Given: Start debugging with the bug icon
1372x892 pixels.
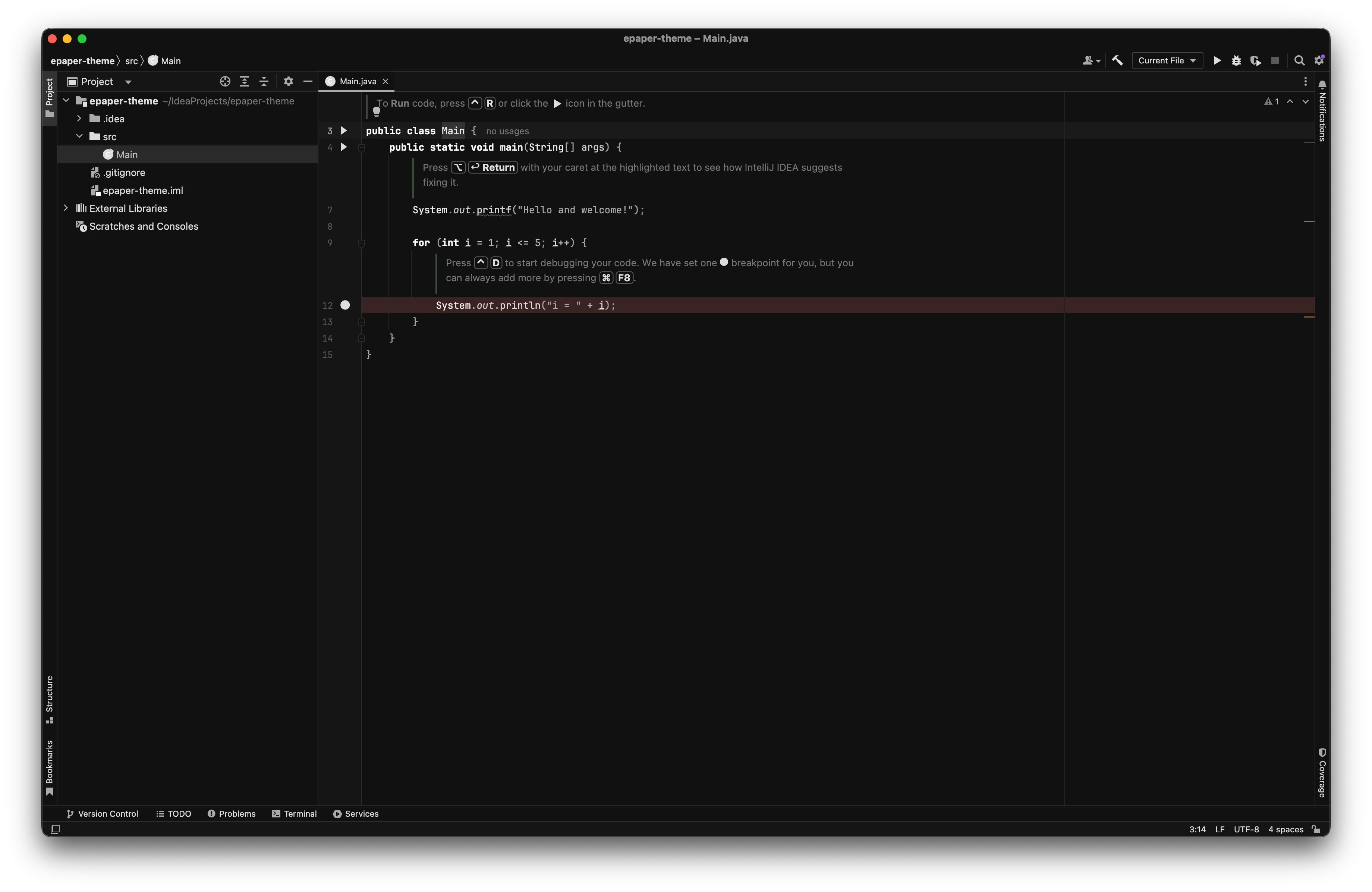Looking at the screenshot, I should [x=1237, y=60].
